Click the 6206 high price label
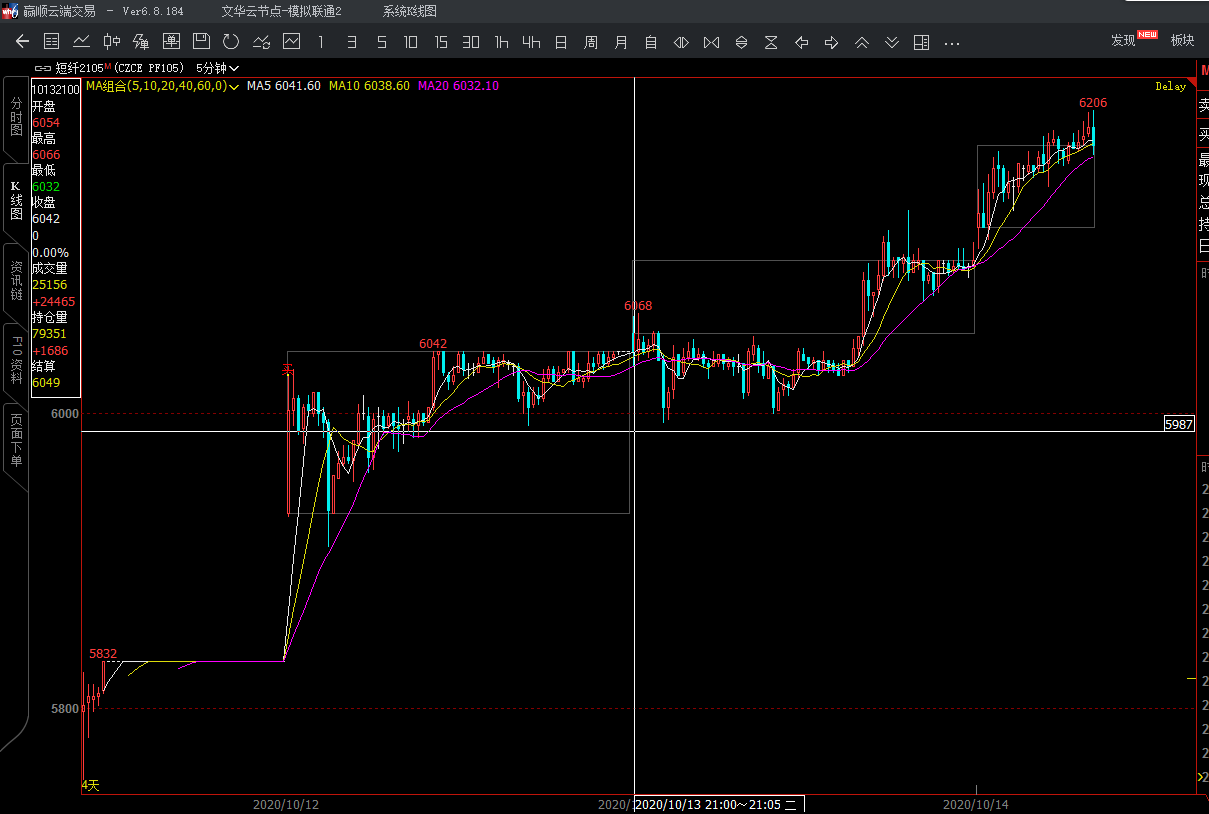This screenshot has width=1209, height=814. (x=1093, y=103)
